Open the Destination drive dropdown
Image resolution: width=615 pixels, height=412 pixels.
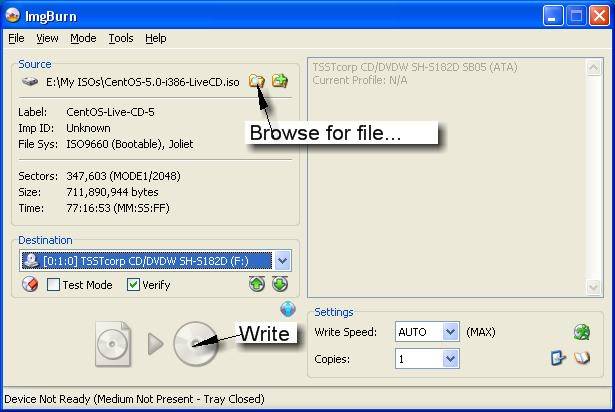282,261
